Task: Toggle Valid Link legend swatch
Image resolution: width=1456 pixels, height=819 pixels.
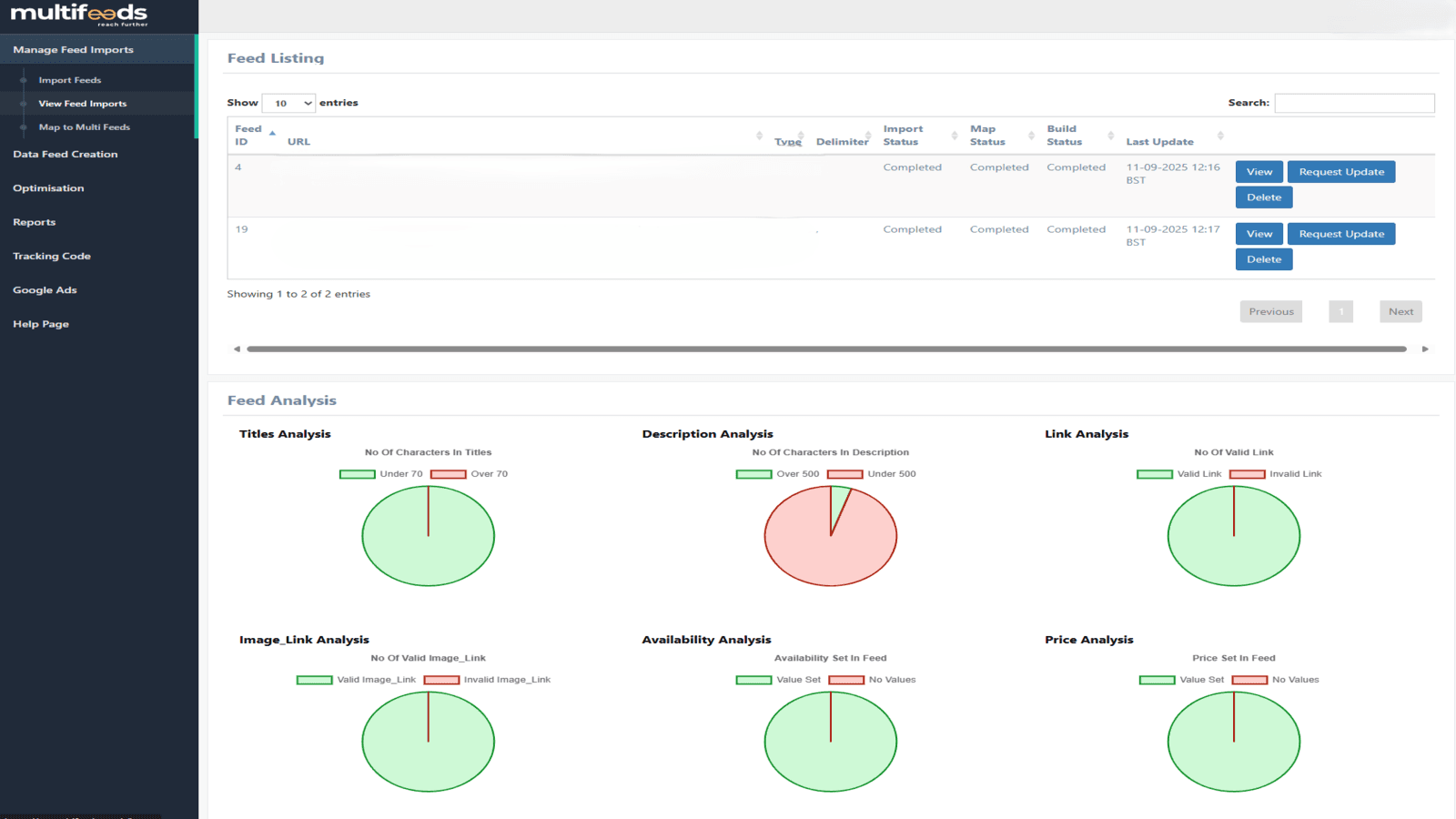Action: click(1155, 474)
